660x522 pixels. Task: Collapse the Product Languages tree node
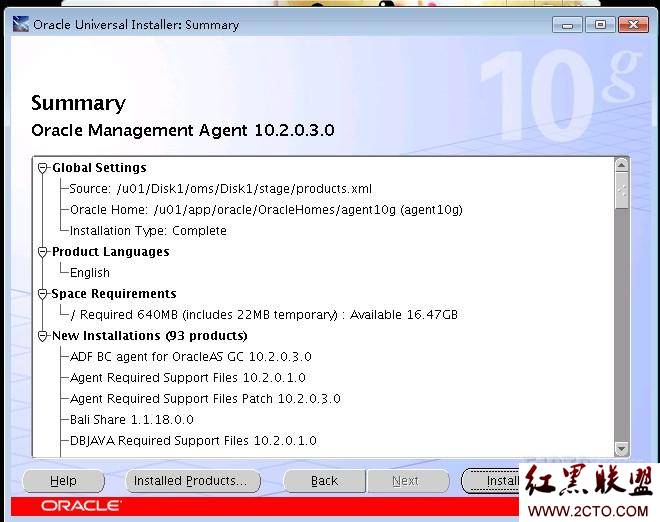click(x=43, y=252)
